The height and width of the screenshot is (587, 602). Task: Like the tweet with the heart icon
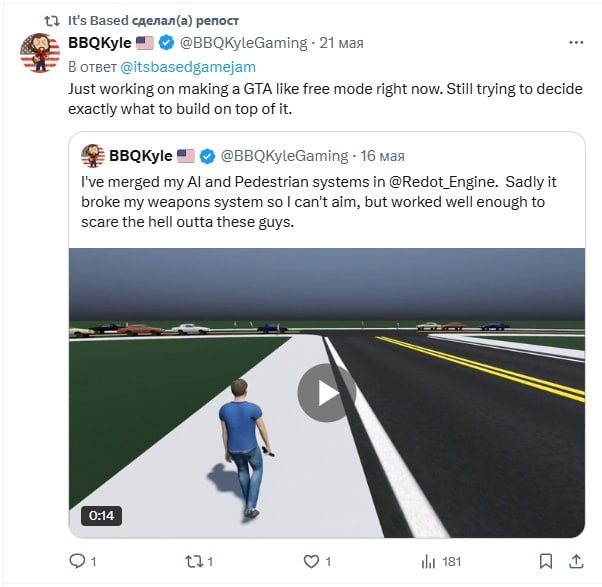coord(311,561)
